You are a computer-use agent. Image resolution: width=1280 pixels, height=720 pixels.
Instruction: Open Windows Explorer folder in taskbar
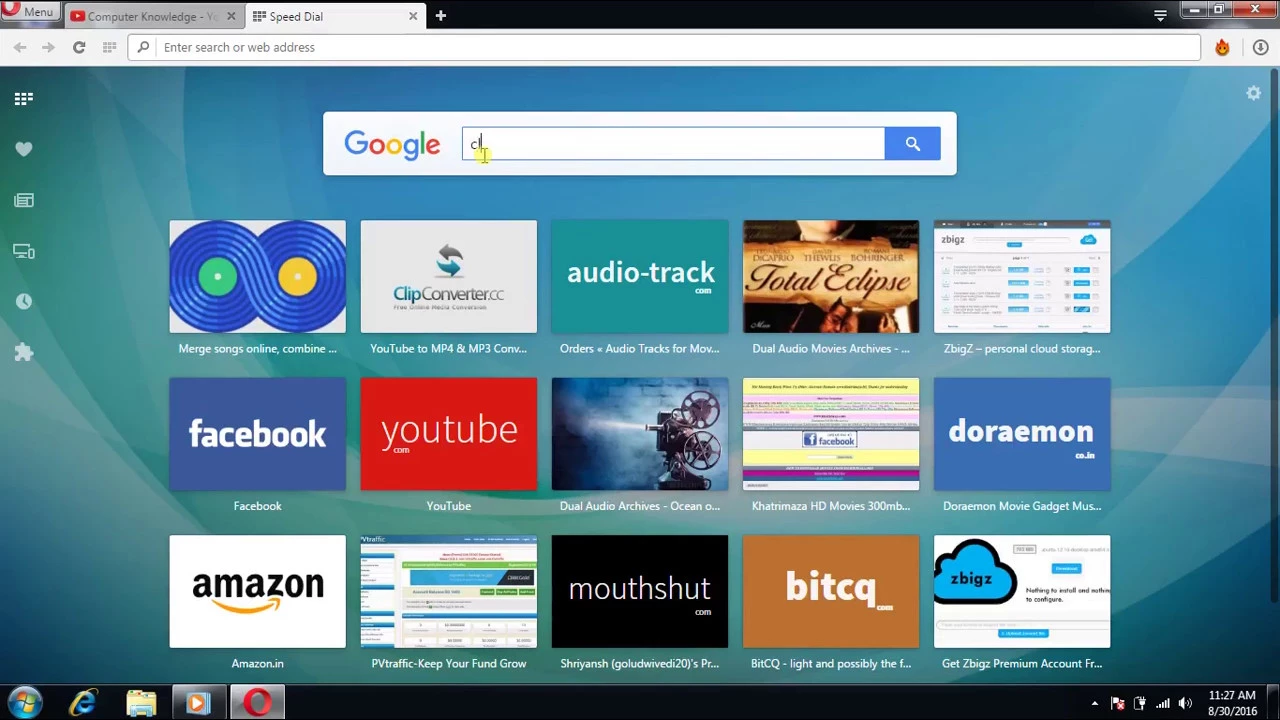coord(141,703)
